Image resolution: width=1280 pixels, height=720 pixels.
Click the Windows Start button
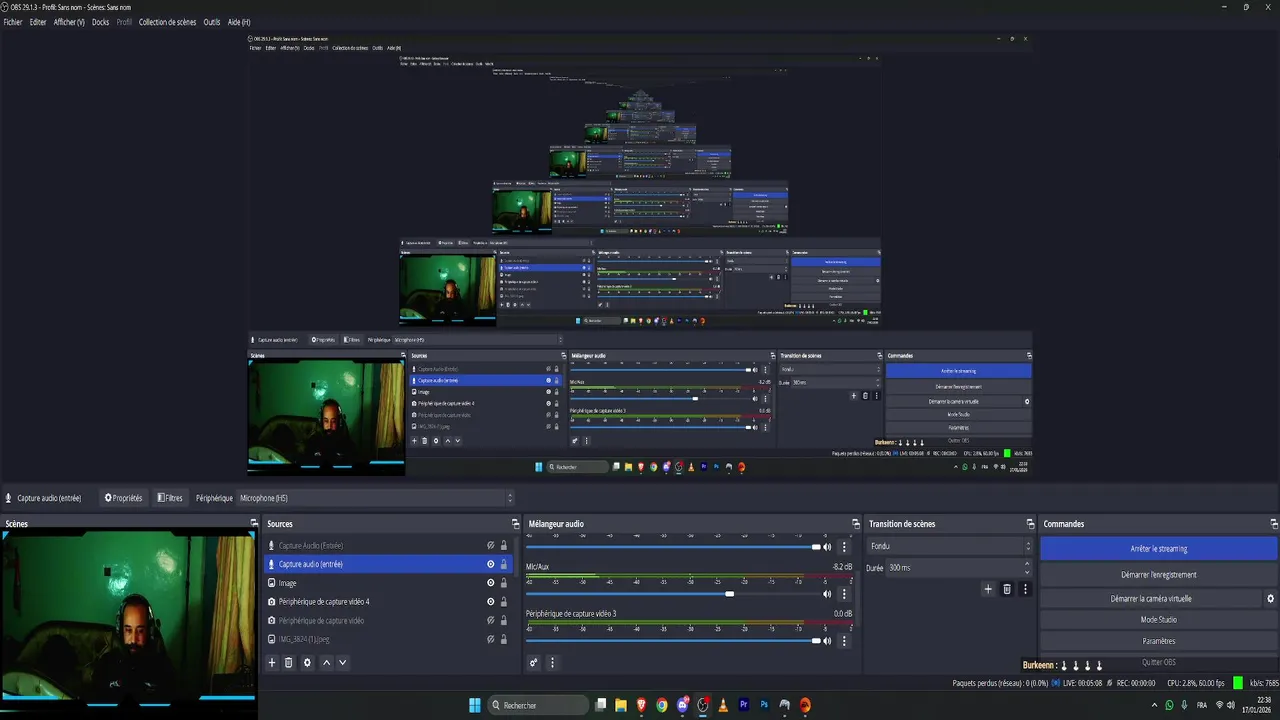click(475, 705)
